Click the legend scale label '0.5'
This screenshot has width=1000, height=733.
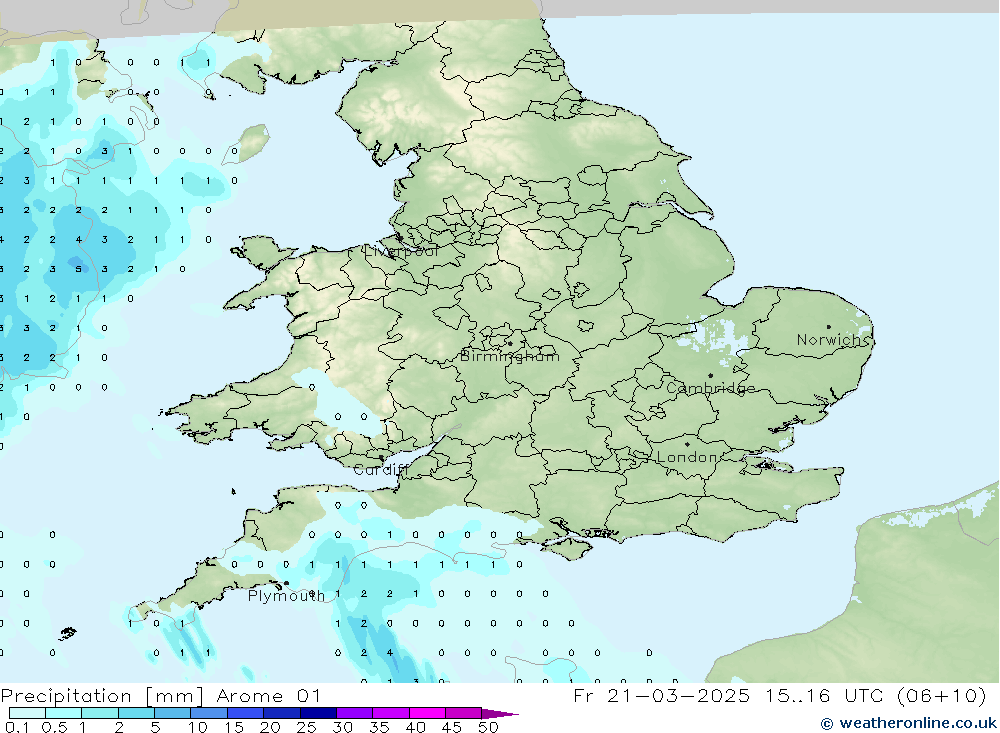pyautogui.click(x=54, y=727)
